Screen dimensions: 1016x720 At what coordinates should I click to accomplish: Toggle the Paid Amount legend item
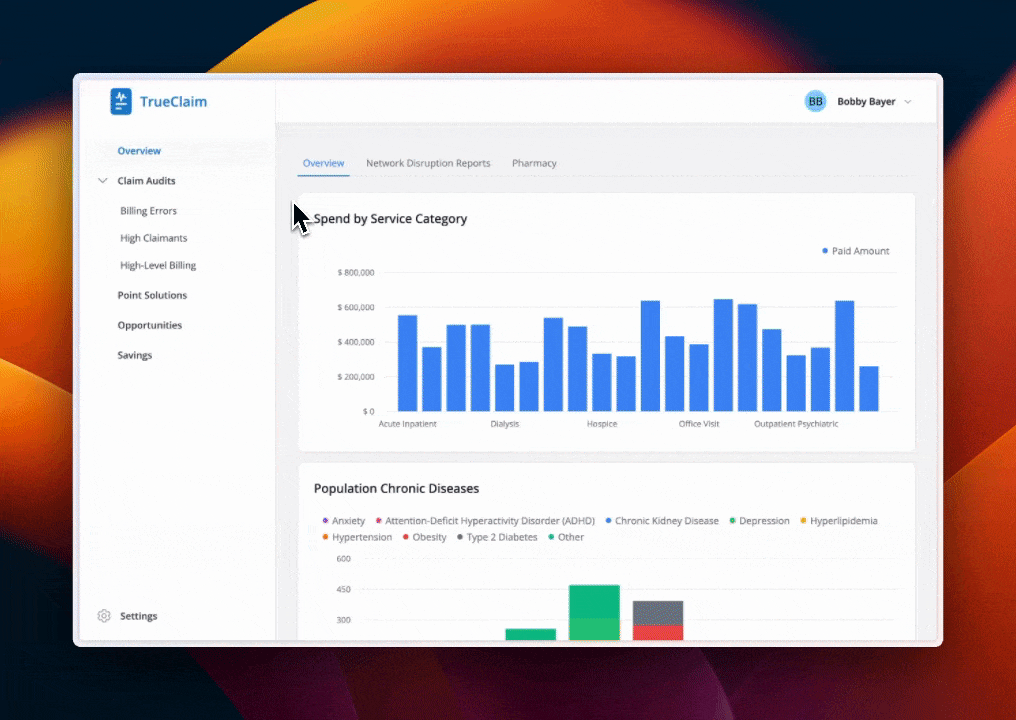[x=855, y=251]
